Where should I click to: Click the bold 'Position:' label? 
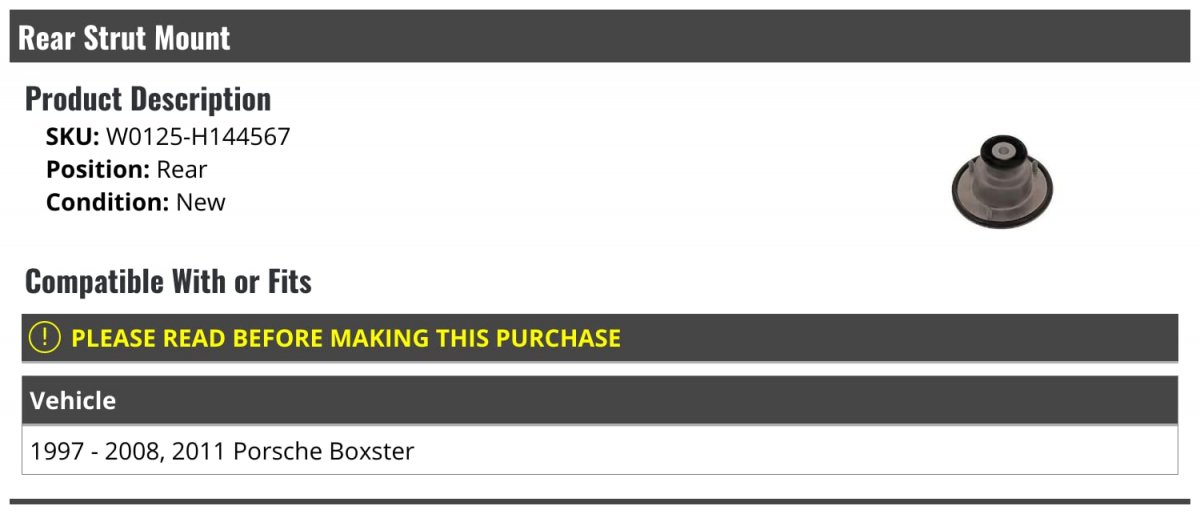pyautogui.click(x=98, y=170)
